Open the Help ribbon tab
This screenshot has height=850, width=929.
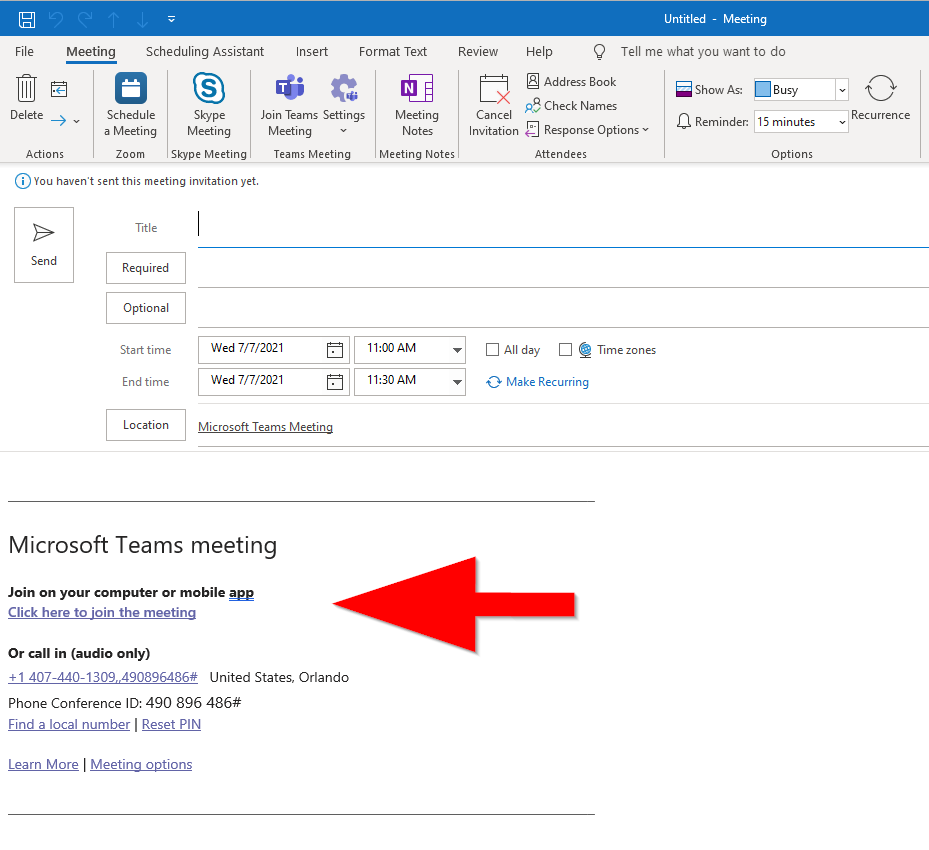coord(539,52)
